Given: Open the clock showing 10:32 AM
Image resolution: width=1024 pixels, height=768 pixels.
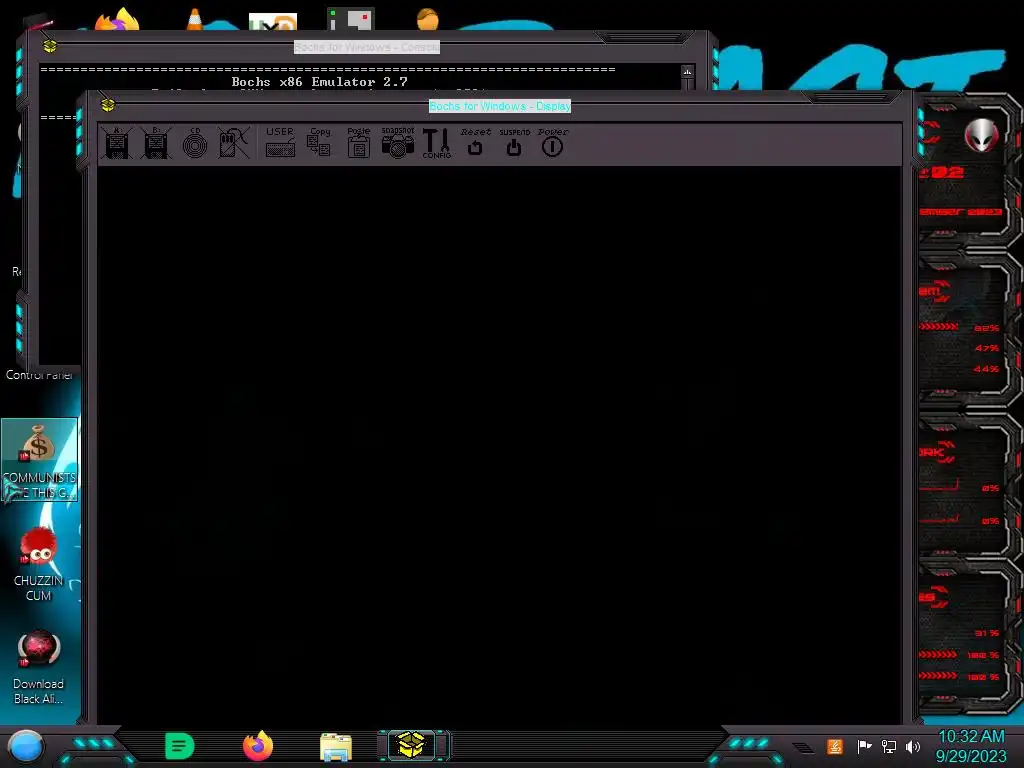Looking at the screenshot, I should (x=971, y=746).
